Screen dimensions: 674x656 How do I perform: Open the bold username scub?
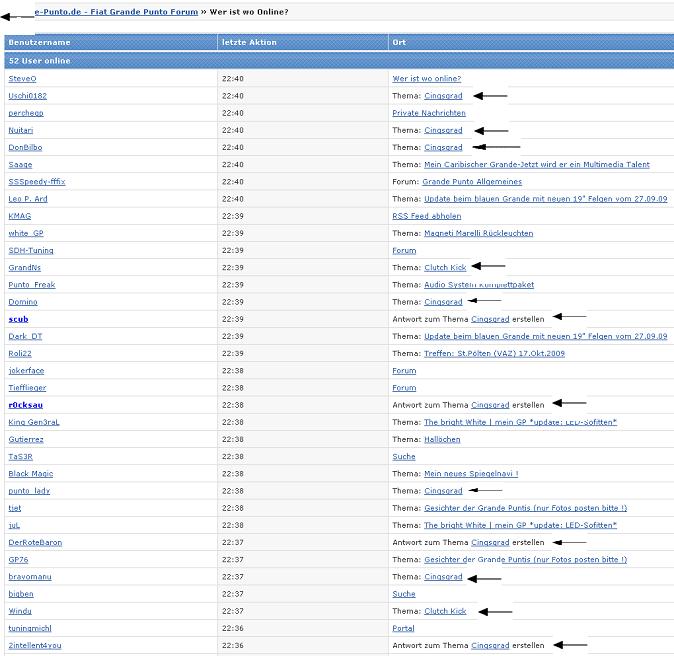(x=18, y=319)
